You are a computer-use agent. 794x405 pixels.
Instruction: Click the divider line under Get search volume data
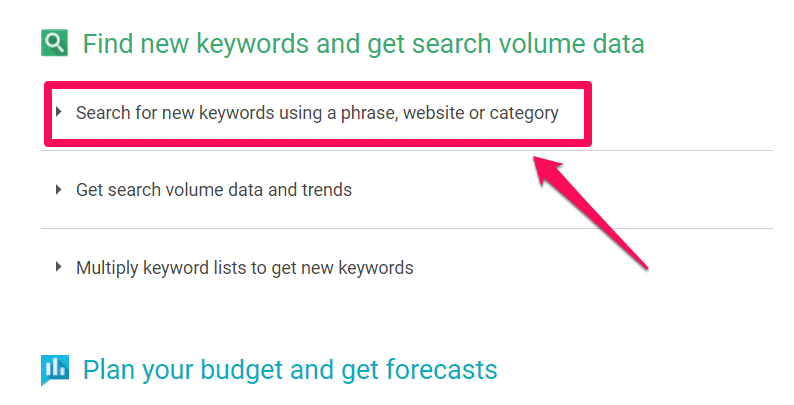[407, 228]
